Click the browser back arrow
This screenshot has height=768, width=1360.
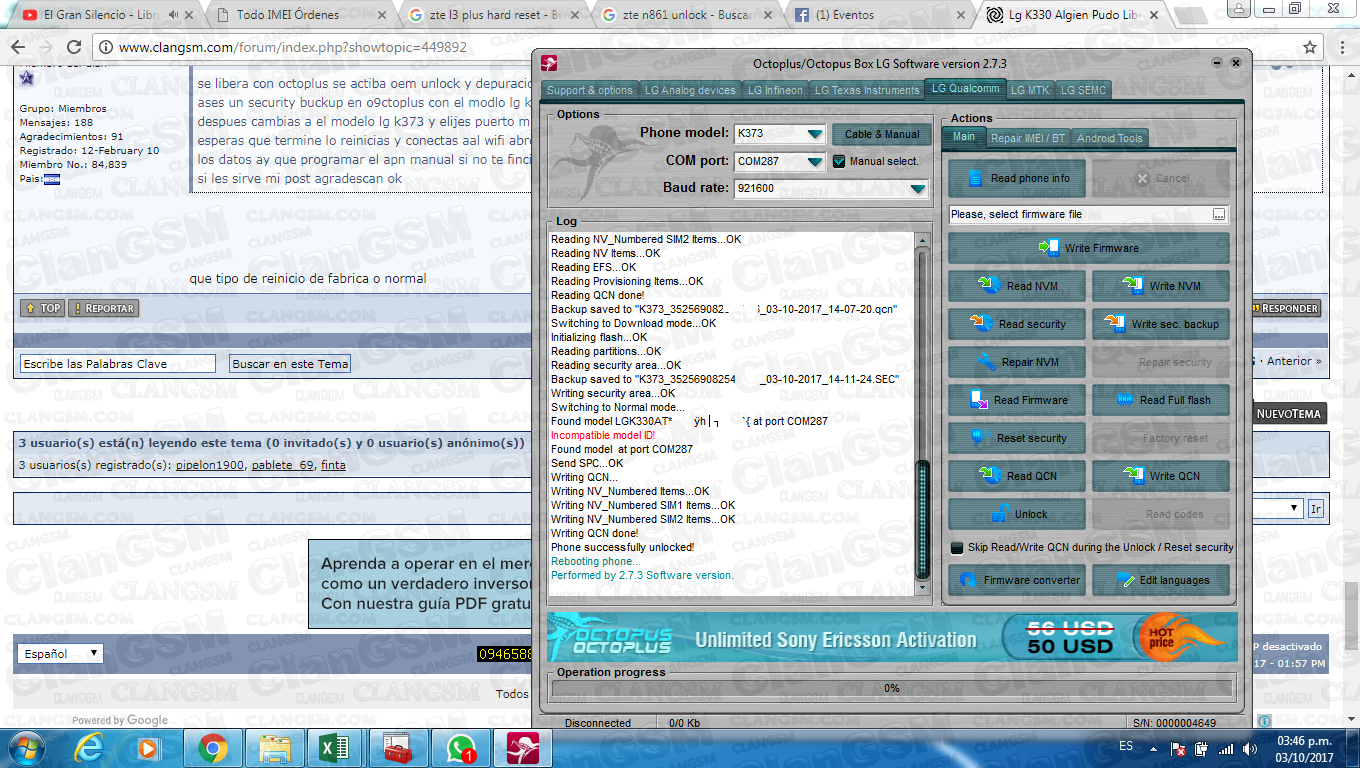[19, 47]
